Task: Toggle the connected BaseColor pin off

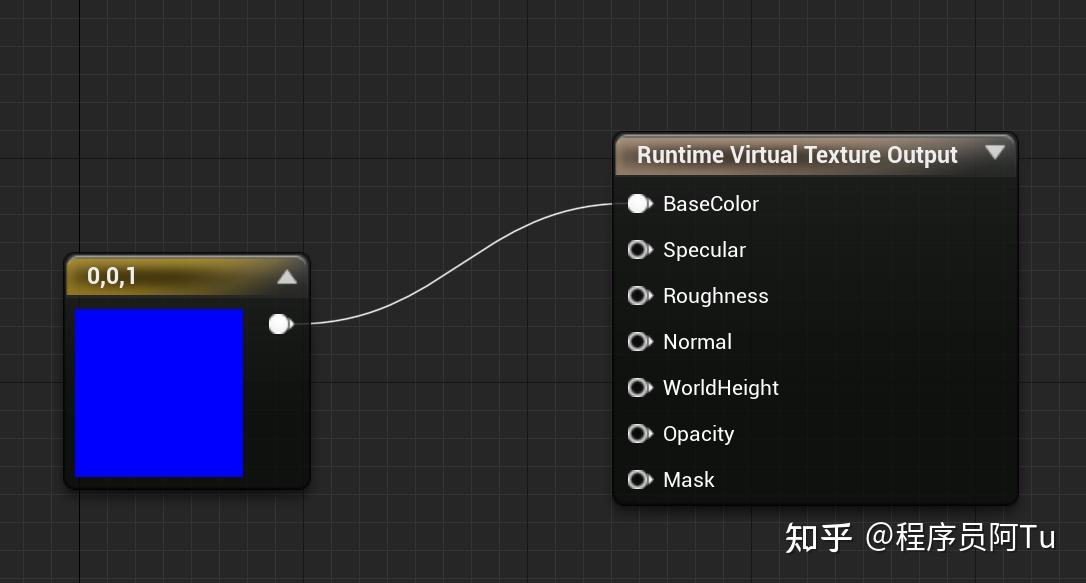Action: [x=640, y=204]
